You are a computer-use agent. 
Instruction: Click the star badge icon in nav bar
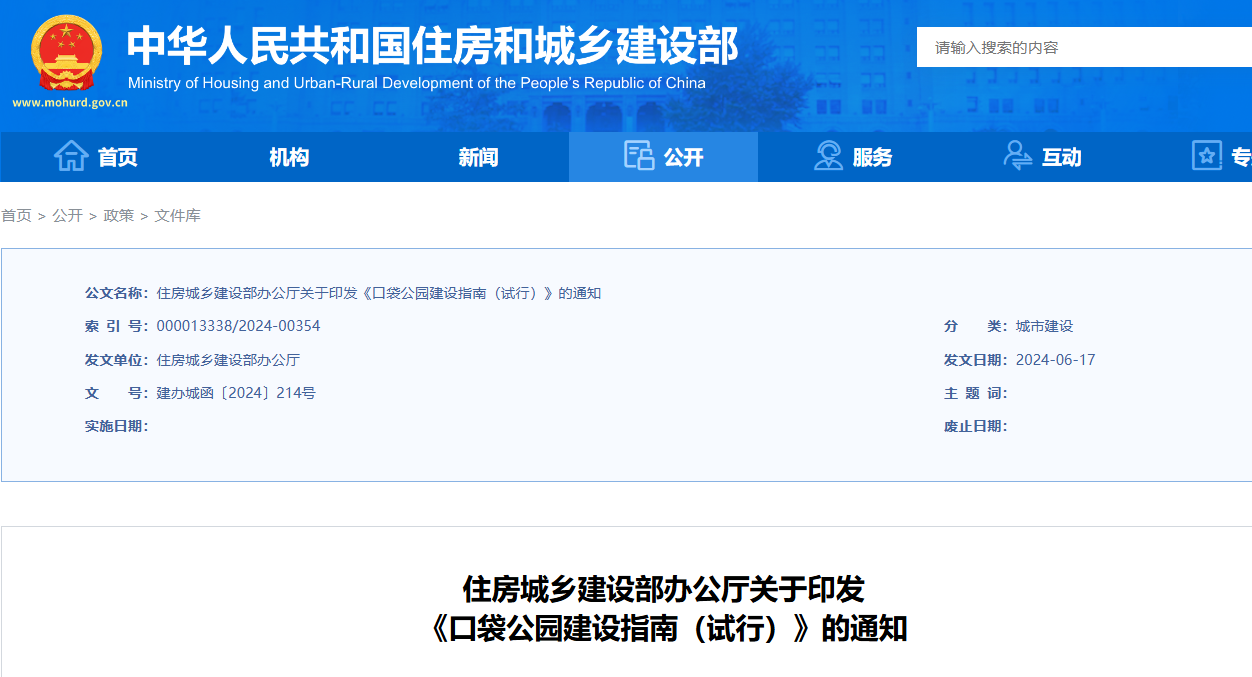pos(1207,156)
